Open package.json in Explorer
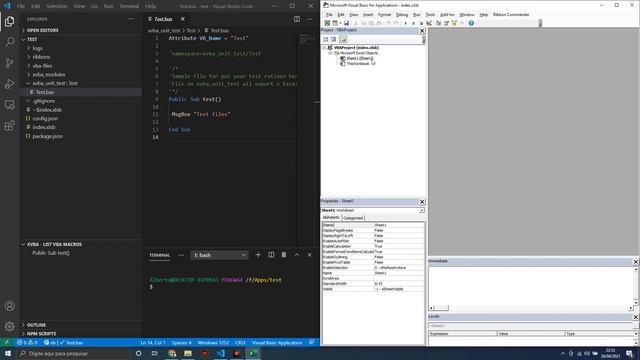Screen dimensions: 640x360 [81, 136]
